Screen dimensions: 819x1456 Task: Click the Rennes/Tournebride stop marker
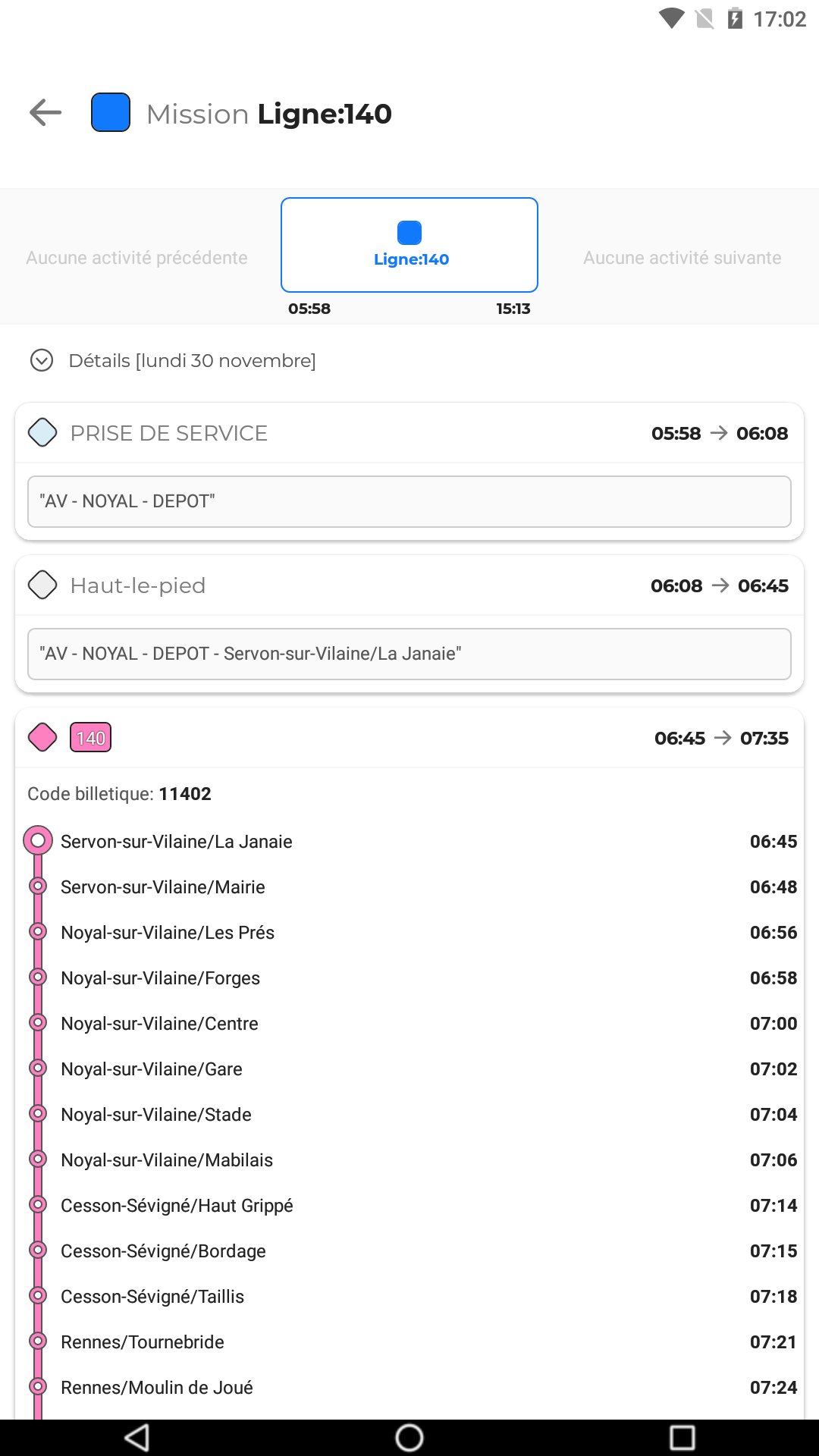[38, 1341]
